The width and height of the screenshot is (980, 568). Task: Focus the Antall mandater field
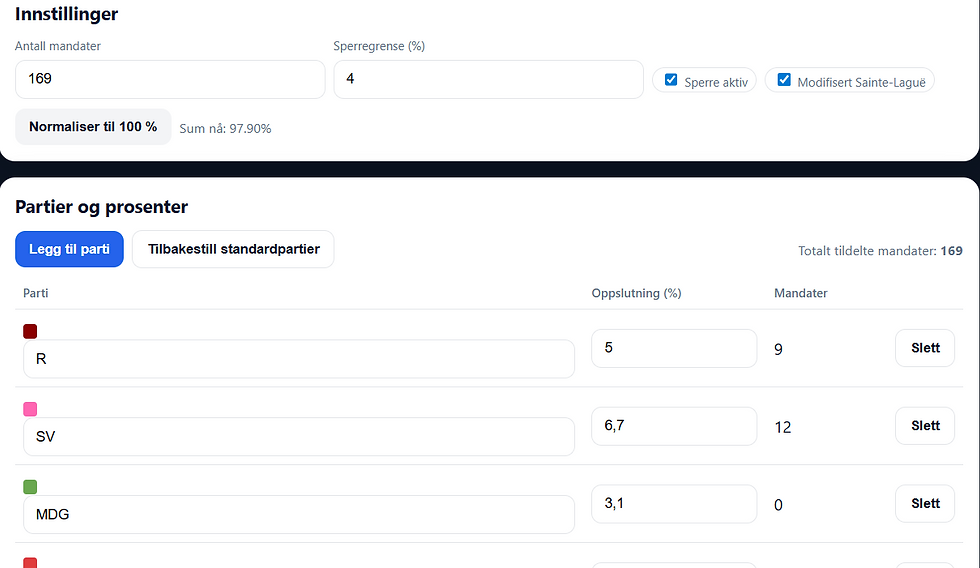click(170, 79)
